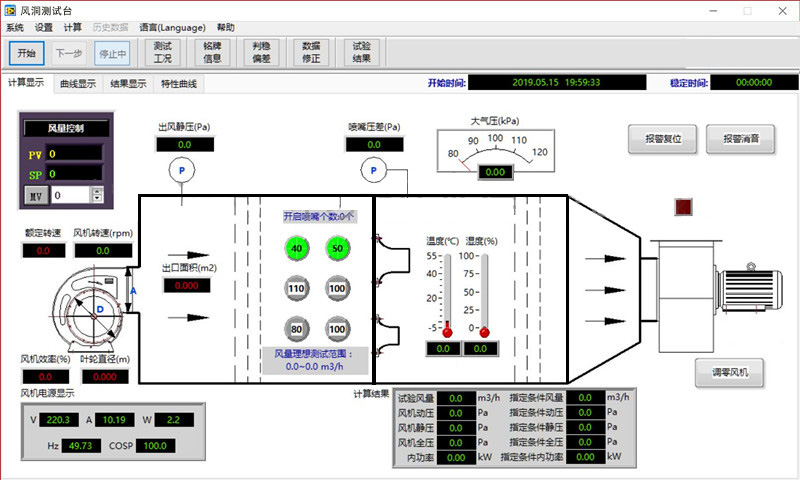Click the SP setpoint input field
The width and height of the screenshot is (800, 480).
click(75, 173)
